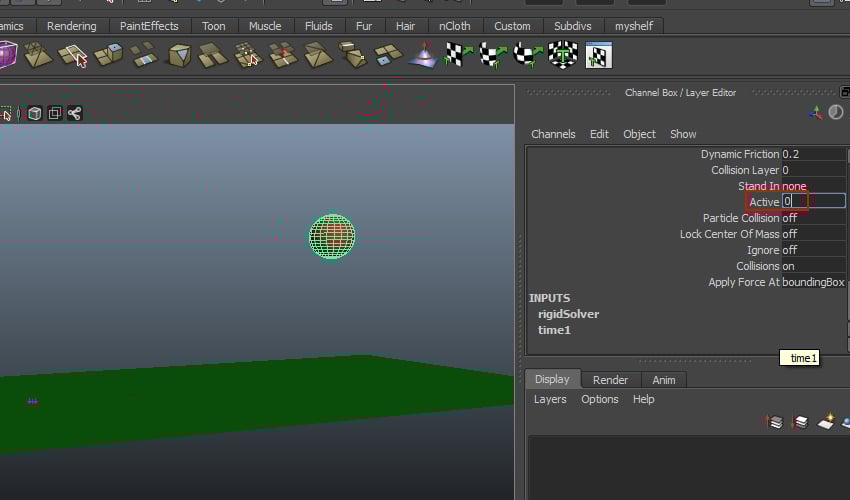Click the purple cube shelf icon
The width and height of the screenshot is (850, 500).
[8, 54]
